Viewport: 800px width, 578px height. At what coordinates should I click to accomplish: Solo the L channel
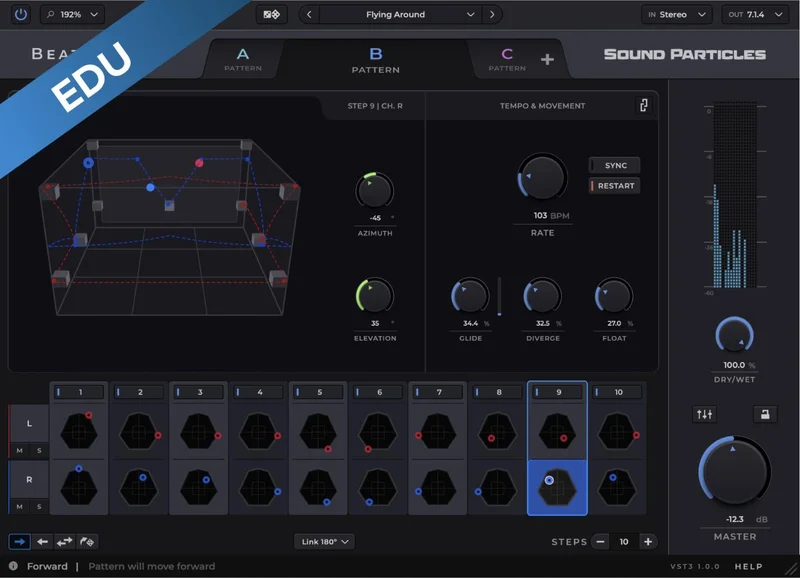(39, 450)
